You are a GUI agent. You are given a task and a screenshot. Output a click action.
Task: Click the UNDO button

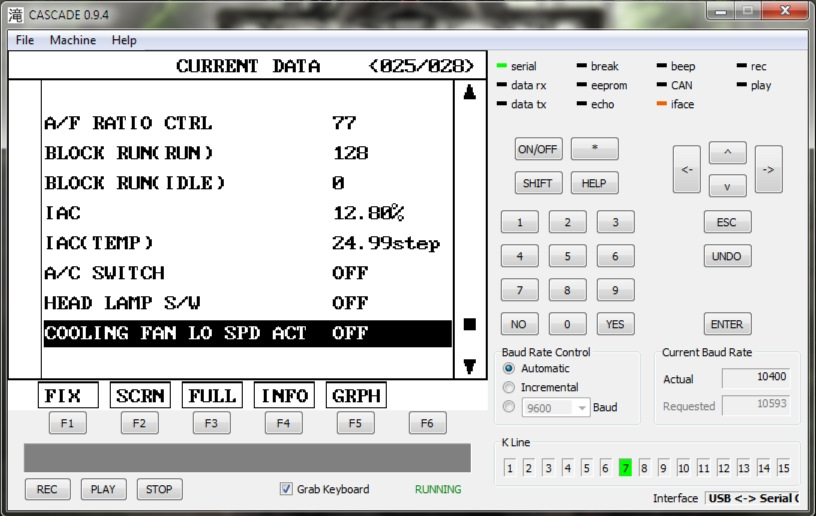727,256
